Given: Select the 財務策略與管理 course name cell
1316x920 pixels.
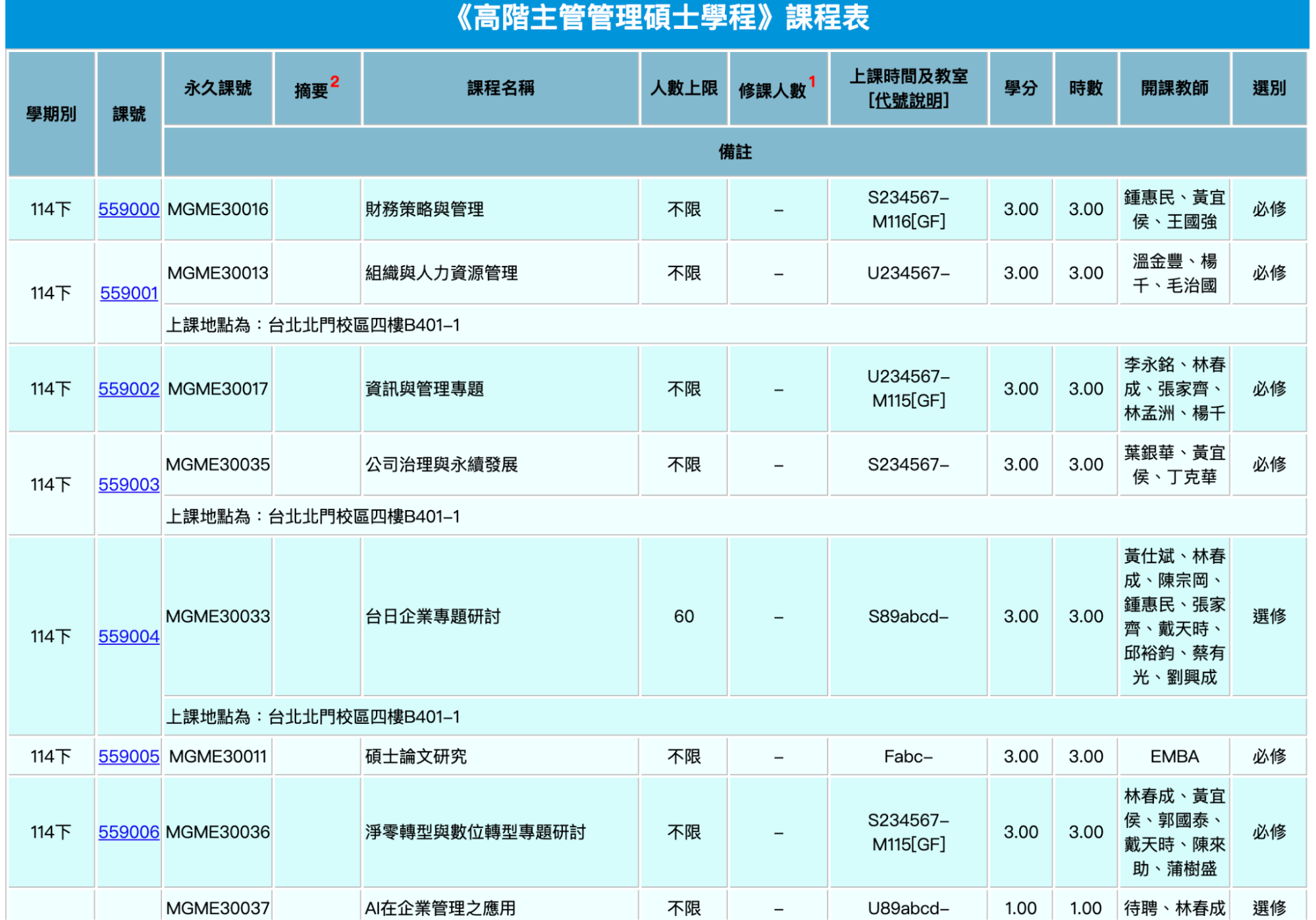Looking at the screenshot, I should [x=425, y=209].
